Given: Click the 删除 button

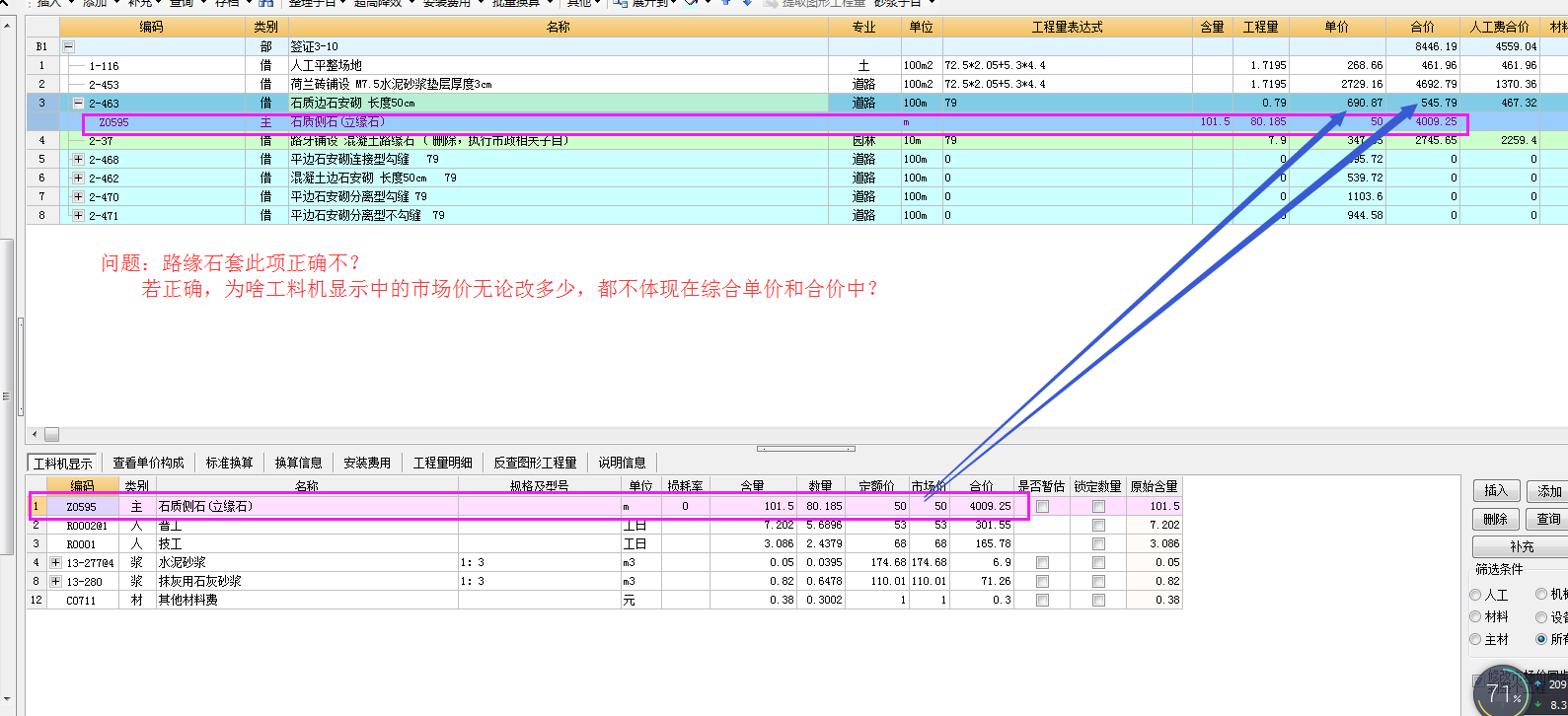Looking at the screenshot, I should point(1495,519).
